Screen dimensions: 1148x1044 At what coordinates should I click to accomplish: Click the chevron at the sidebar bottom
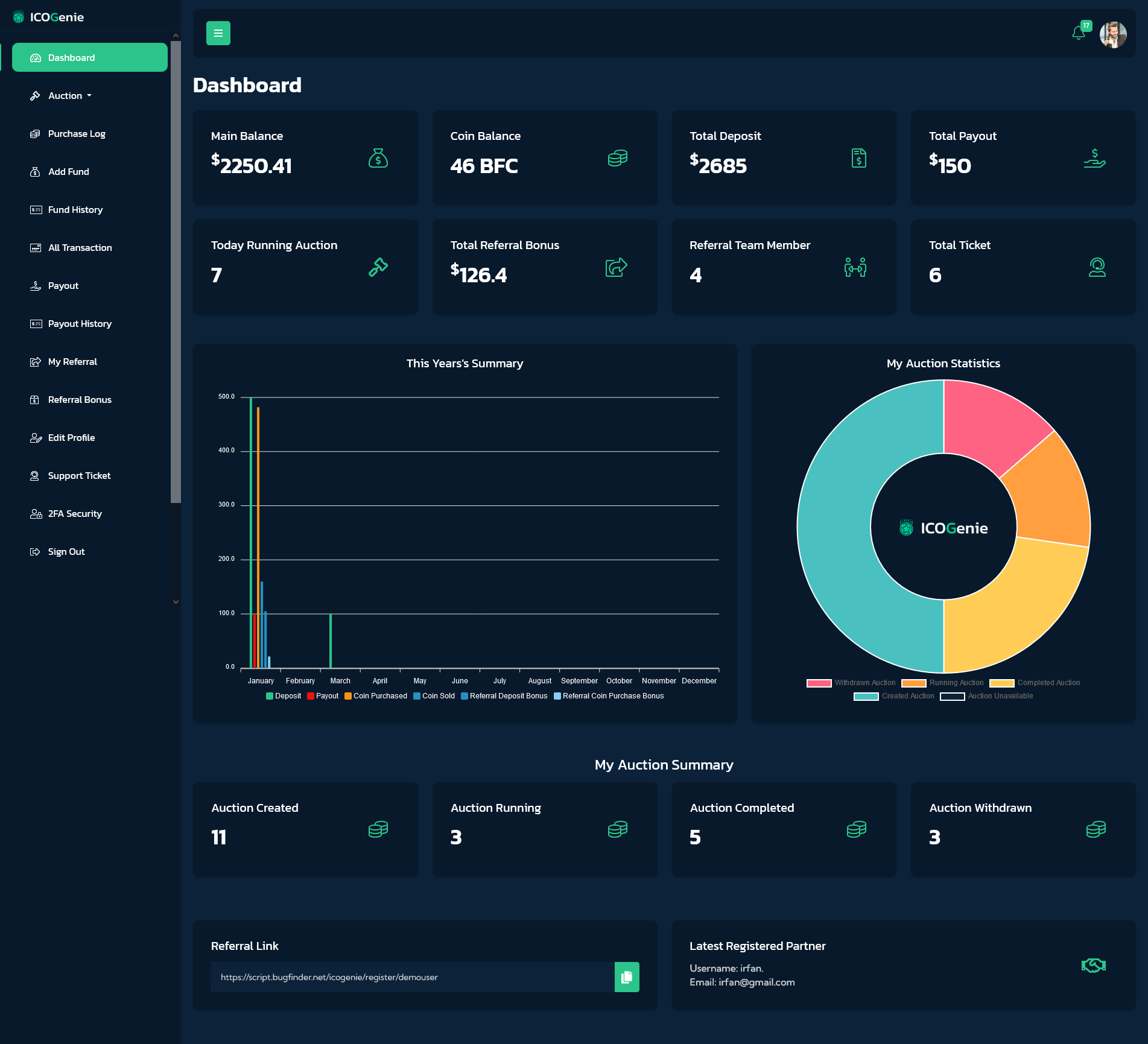click(176, 601)
